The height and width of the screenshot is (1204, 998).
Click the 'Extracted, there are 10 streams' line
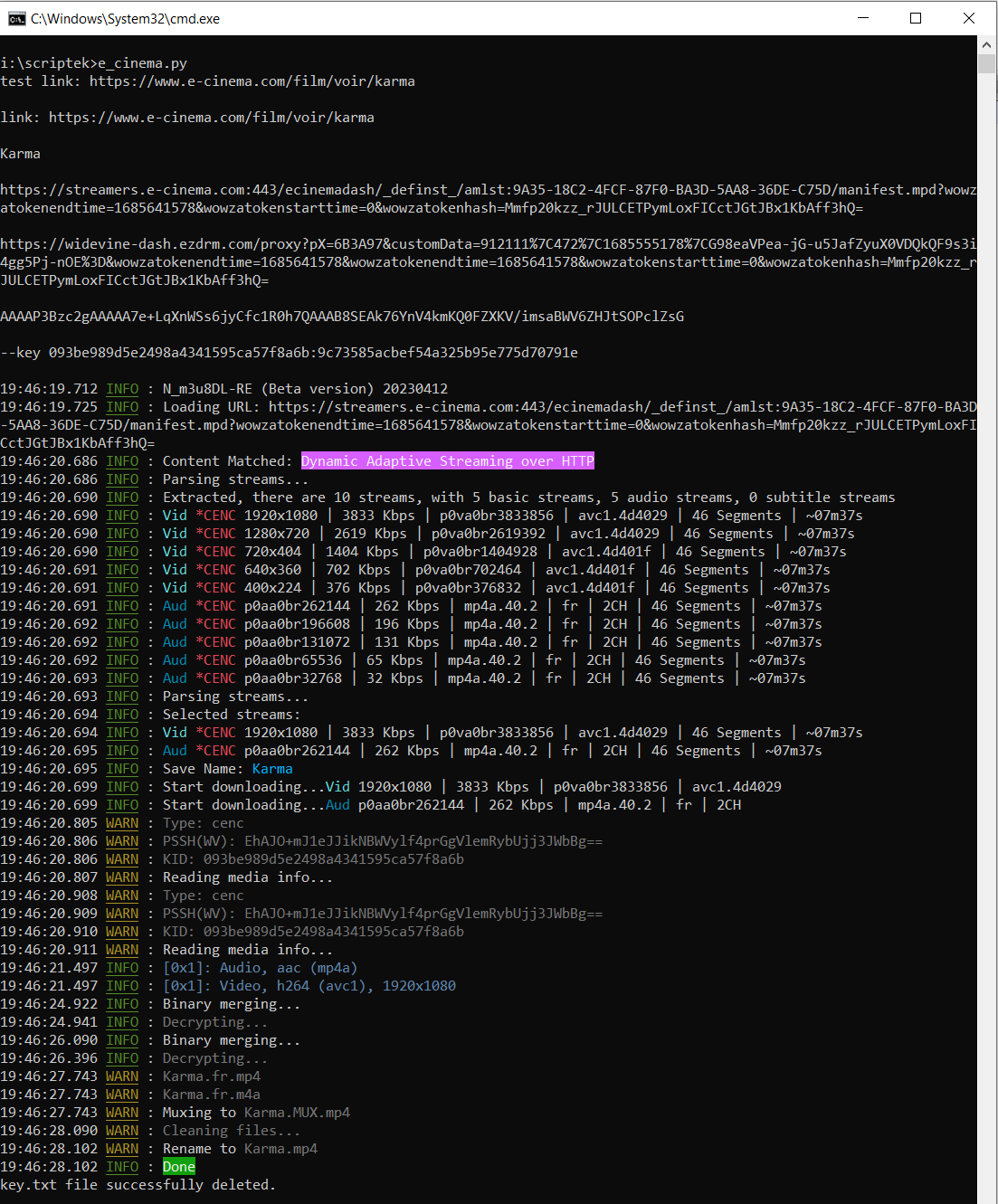(x=448, y=498)
